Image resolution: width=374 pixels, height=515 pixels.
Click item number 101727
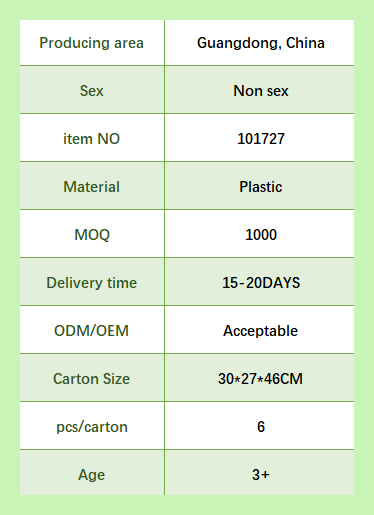click(261, 139)
